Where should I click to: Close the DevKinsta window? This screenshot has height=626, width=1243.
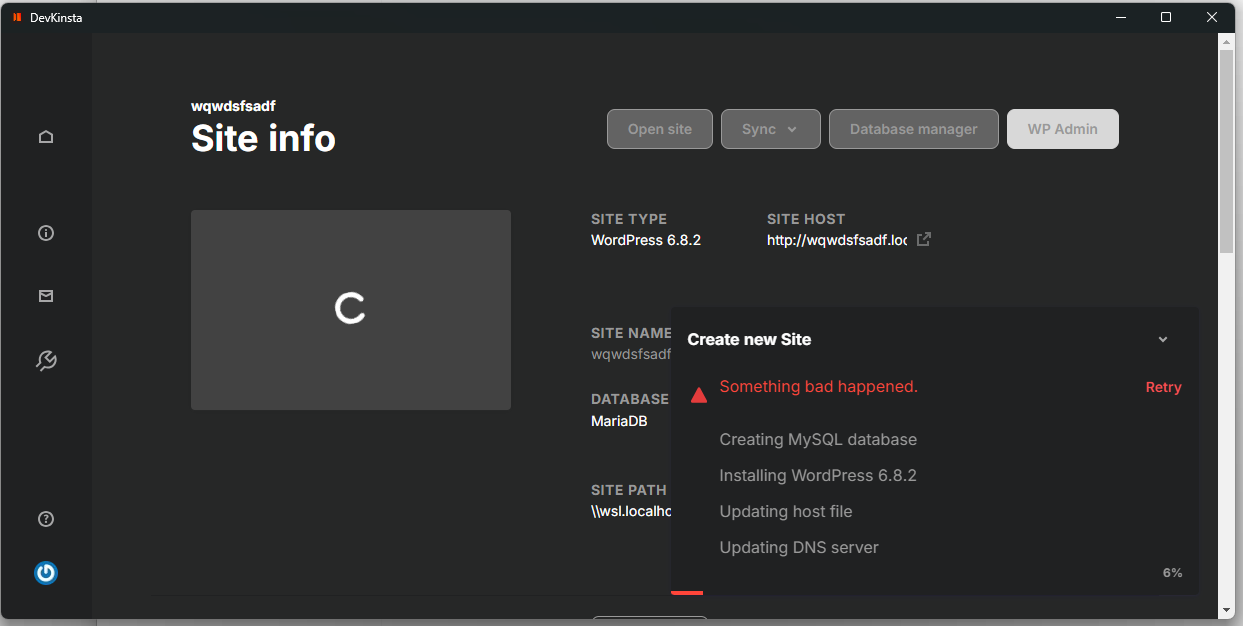pyautogui.click(x=1212, y=17)
